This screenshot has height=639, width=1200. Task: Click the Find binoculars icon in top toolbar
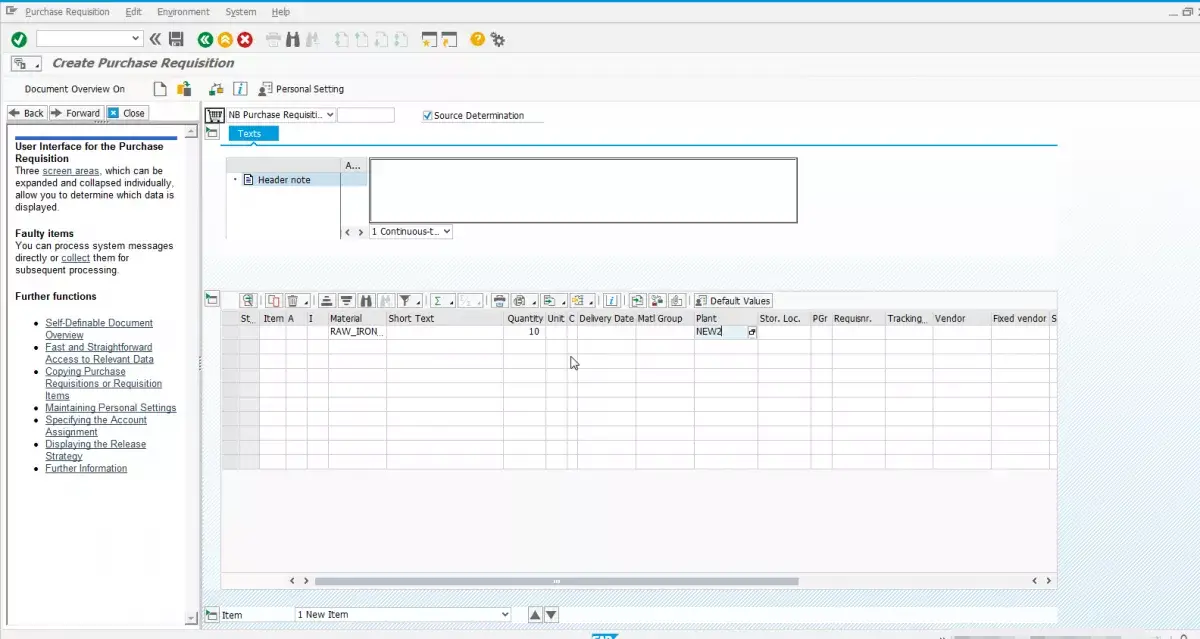[293, 39]
